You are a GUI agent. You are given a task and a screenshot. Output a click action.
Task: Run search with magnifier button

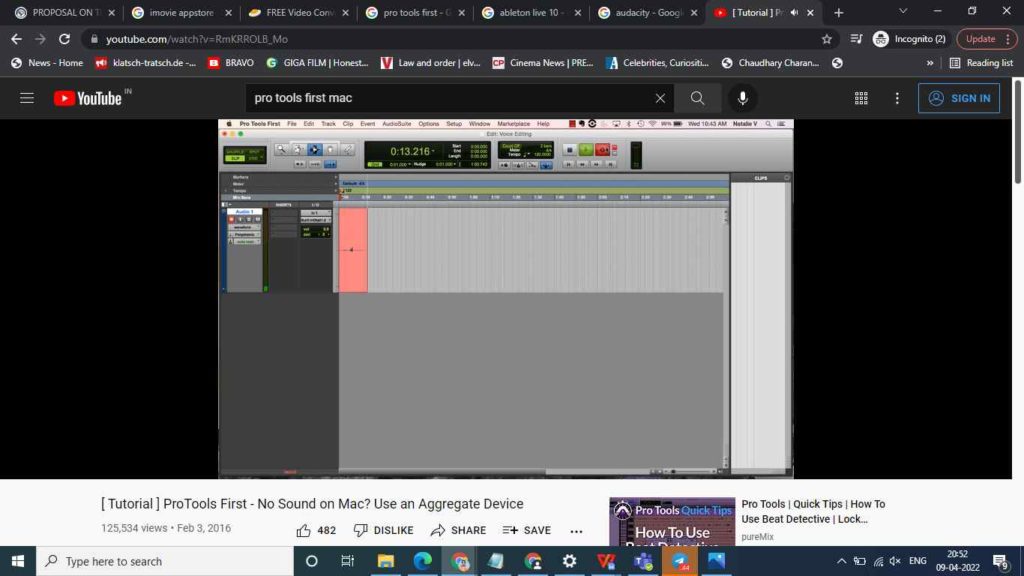697,98
